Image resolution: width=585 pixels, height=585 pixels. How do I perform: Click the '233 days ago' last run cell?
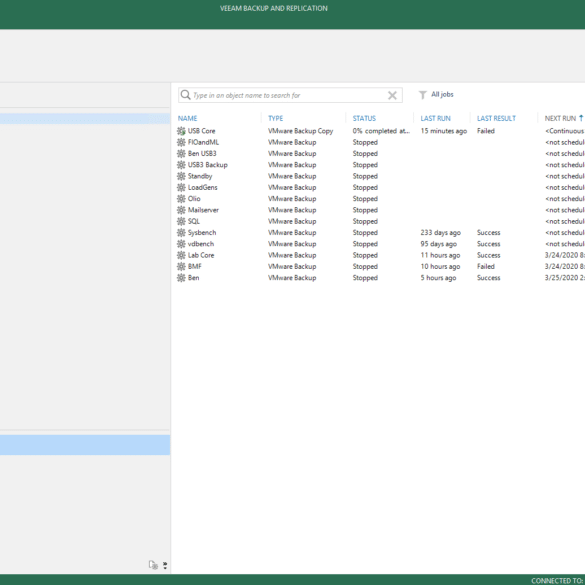(441, 232)
